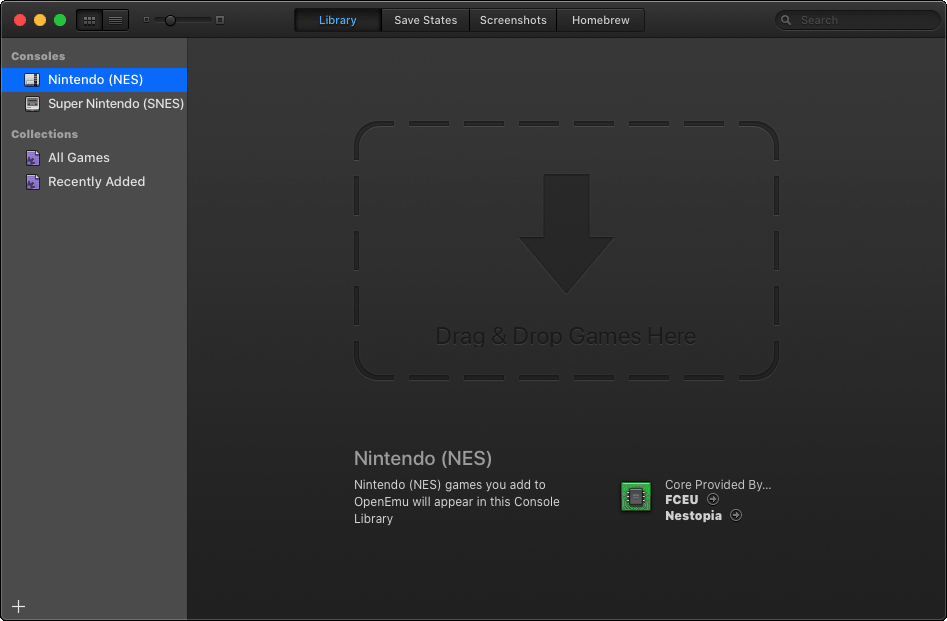Screen dimensions: 947x621
Task: Adjust the grid size slider knob
Action: pos(170,20)
